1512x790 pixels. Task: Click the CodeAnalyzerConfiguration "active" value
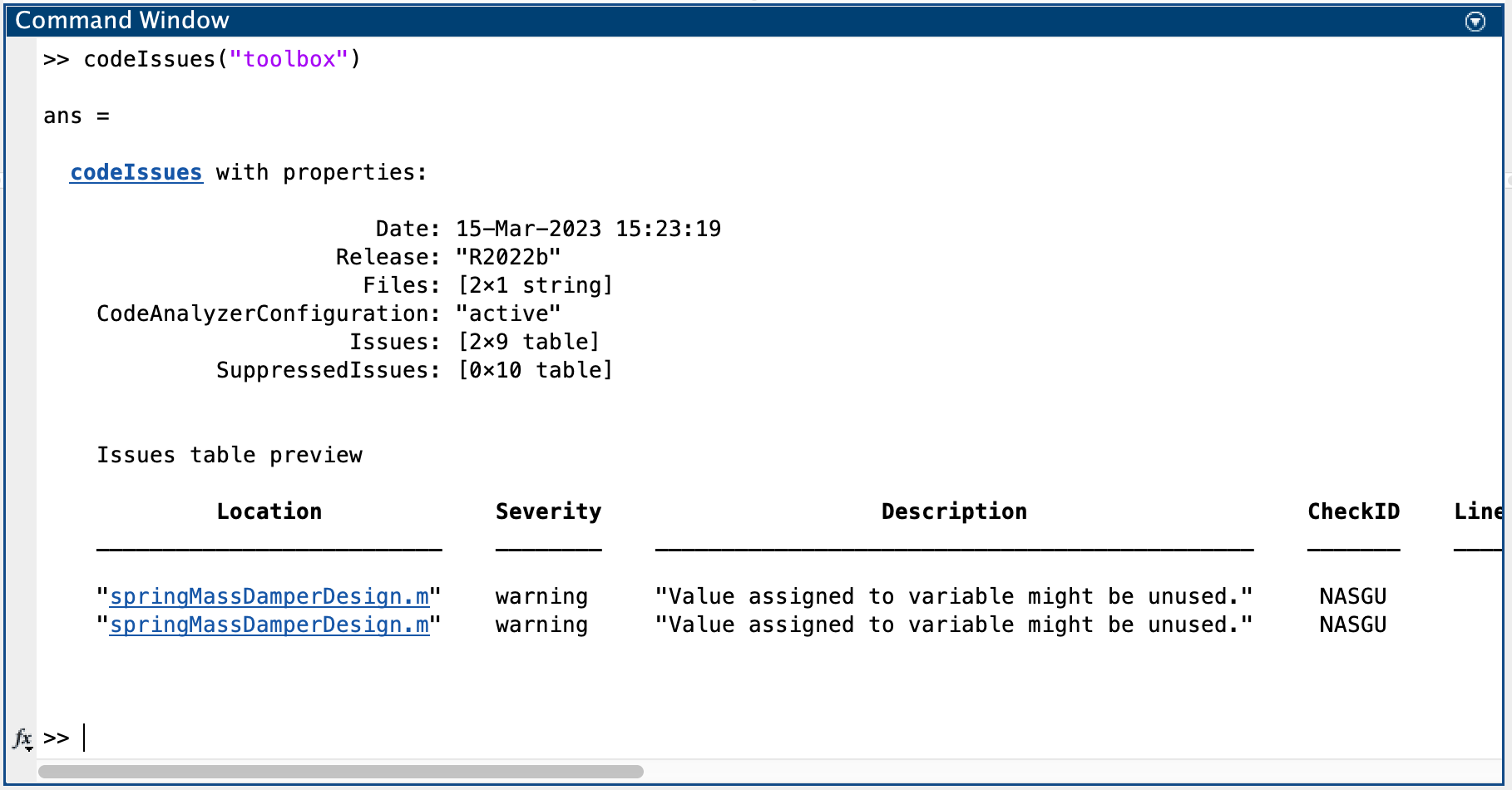tap(508, 314)
